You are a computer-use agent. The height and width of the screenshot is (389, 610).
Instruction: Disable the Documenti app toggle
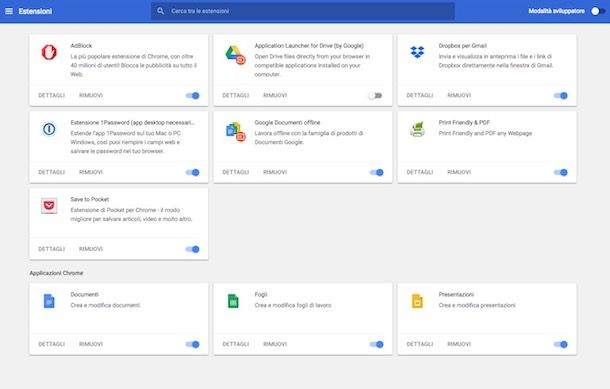193,344
